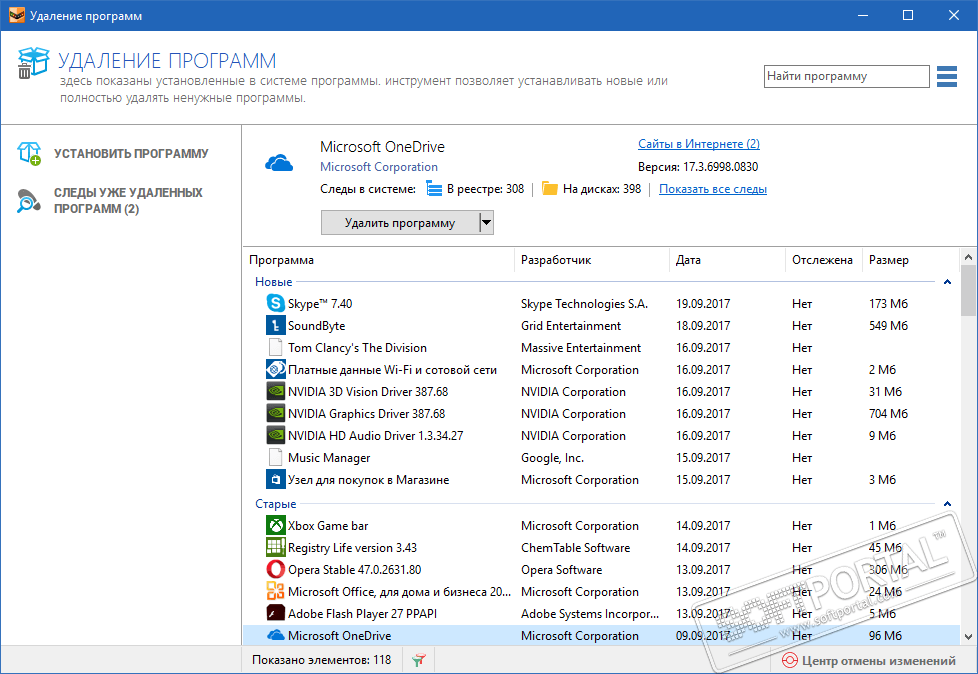Click the list scrollbar down arrow
The width and height of the screenshot is (978, 674).
[x=968, y=637]
